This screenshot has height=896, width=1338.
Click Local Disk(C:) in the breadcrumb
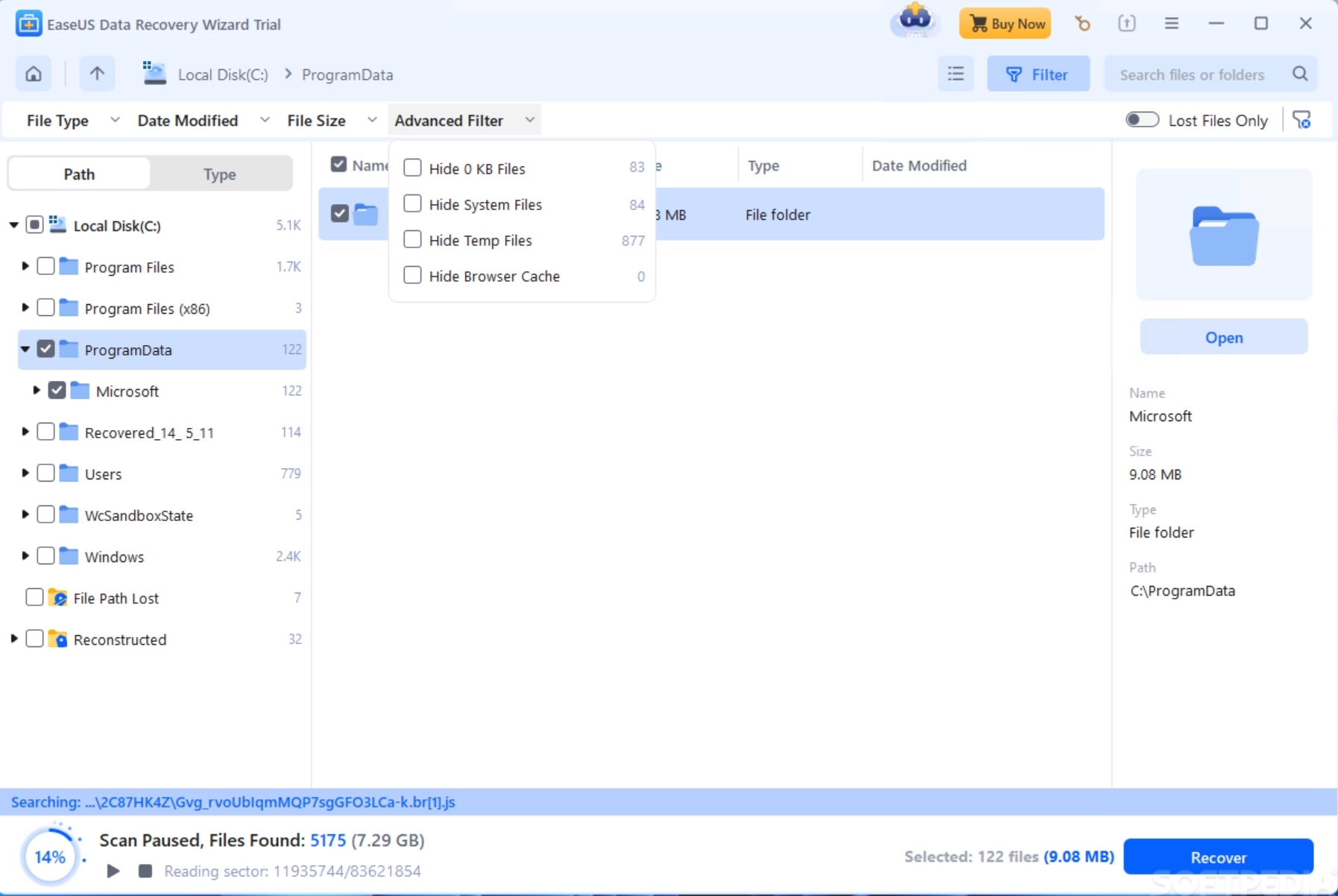pyautogui.click(x=223, y=75)
